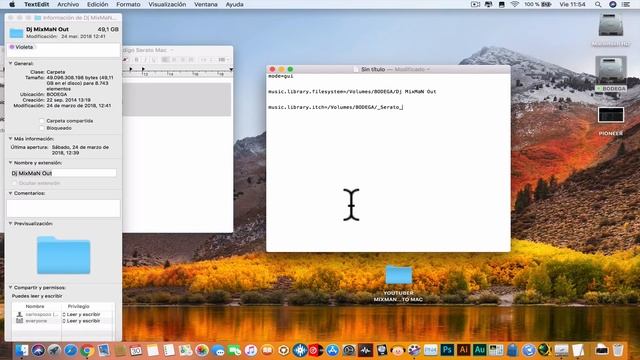The image size is (640, 360).
Task: Open the Trash in the dock
Action: (x=618, y=350)
